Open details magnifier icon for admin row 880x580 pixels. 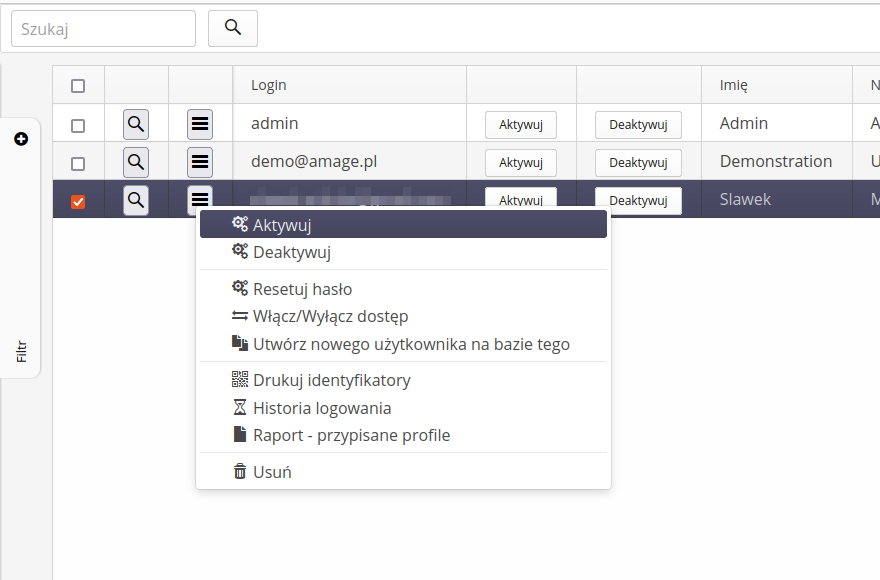click(x=136, y=124)
